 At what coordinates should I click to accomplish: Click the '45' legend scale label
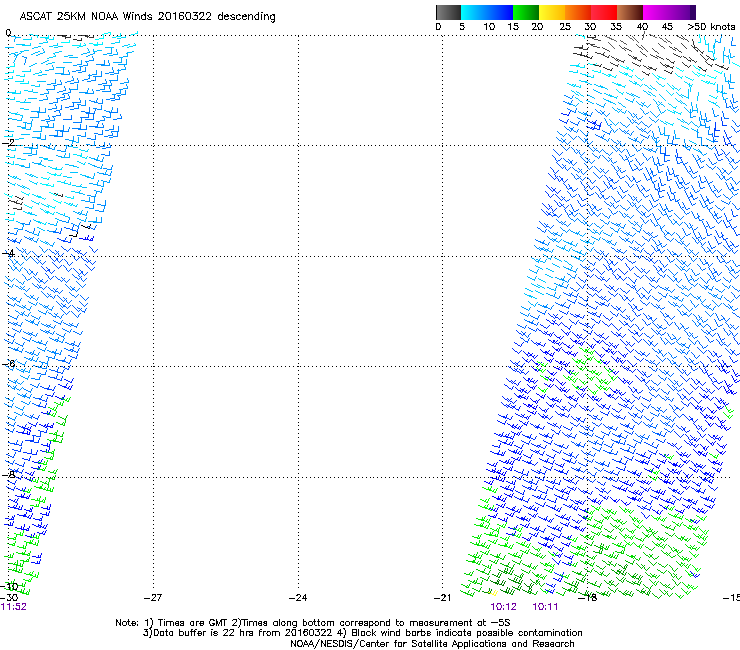667,27
